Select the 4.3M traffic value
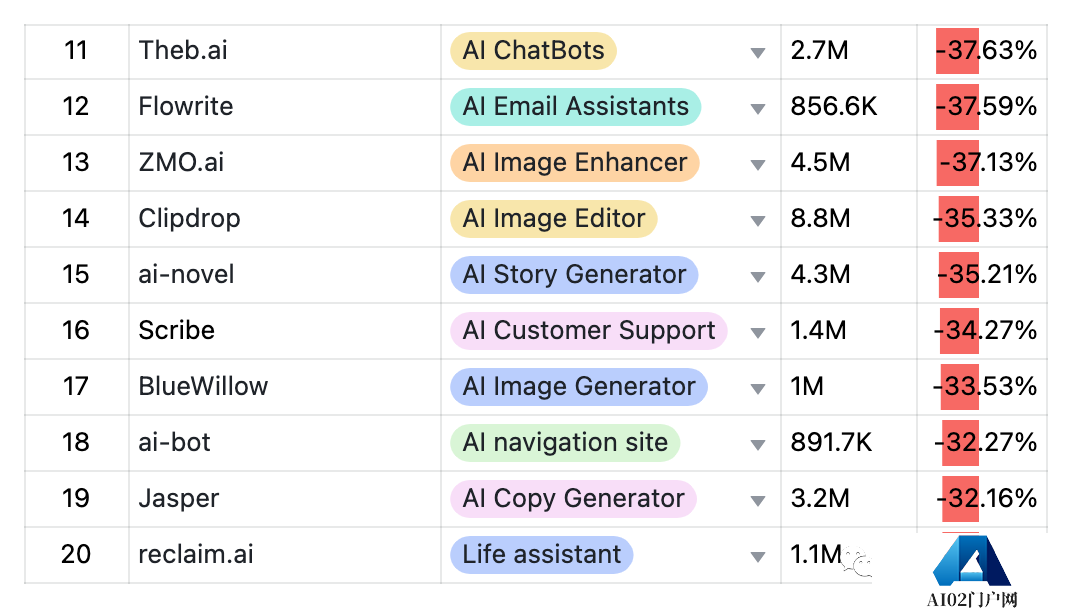This screenshot has height=608, width=1072. pos(820,275)
